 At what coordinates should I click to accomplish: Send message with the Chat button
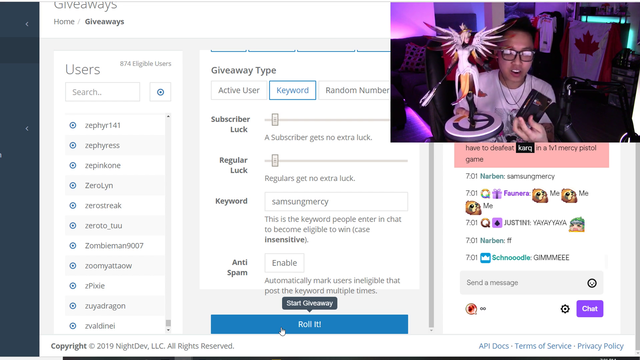tap(589, 309)
